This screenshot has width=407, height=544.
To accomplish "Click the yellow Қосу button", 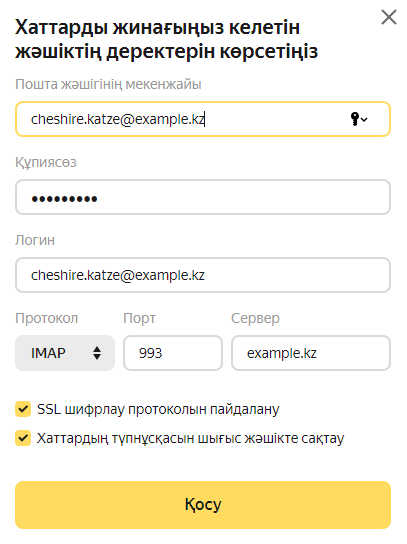I will click(203, 505).
